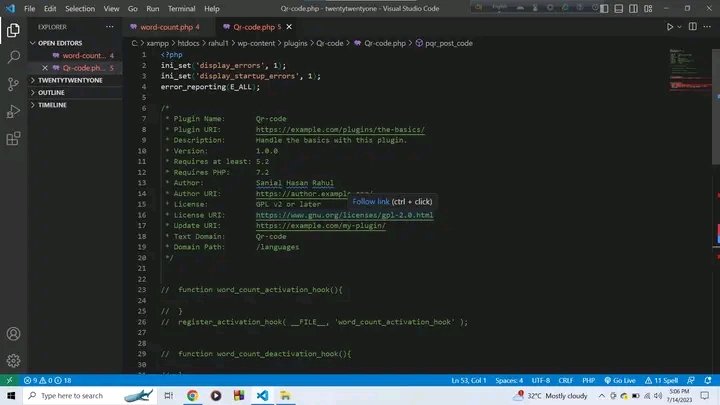Click the editor vertical scrollbar

(x=716, y=106)
